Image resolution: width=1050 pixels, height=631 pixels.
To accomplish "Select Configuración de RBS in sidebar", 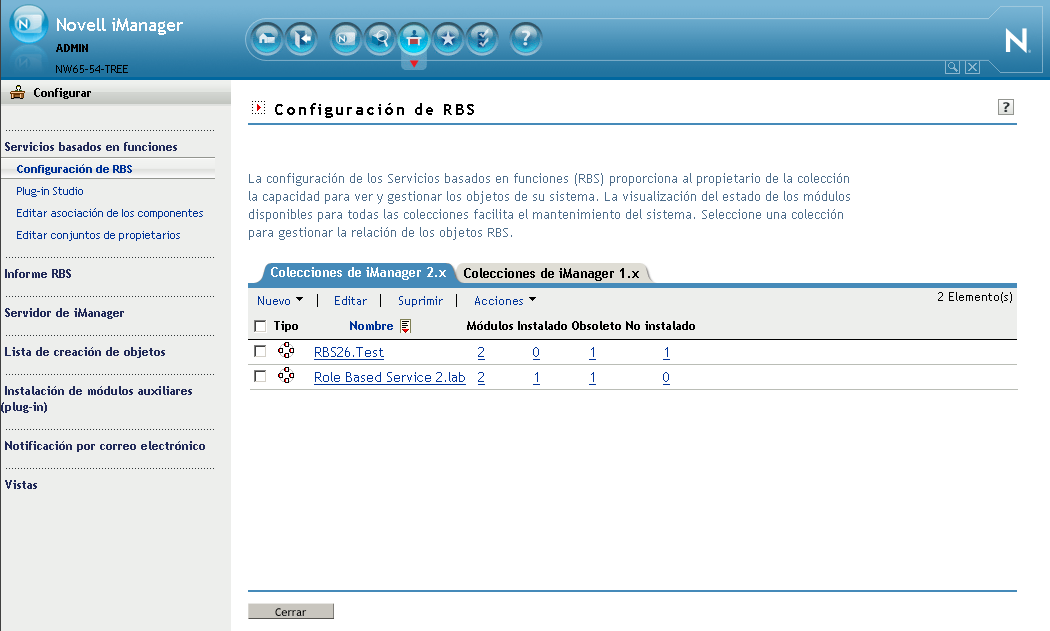I will point(74,169).
